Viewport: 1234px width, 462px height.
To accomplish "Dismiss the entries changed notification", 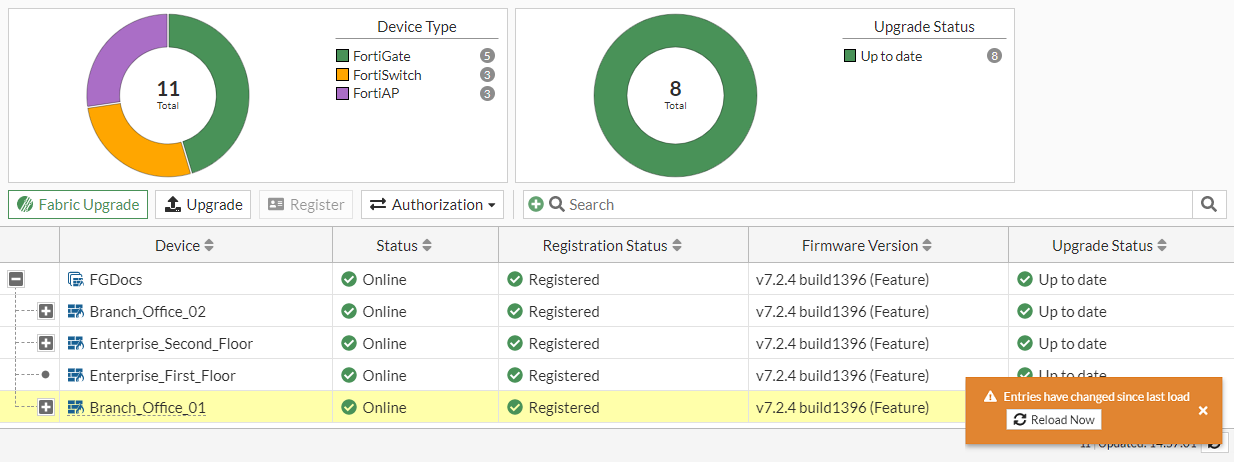I will click(1203, 410).
